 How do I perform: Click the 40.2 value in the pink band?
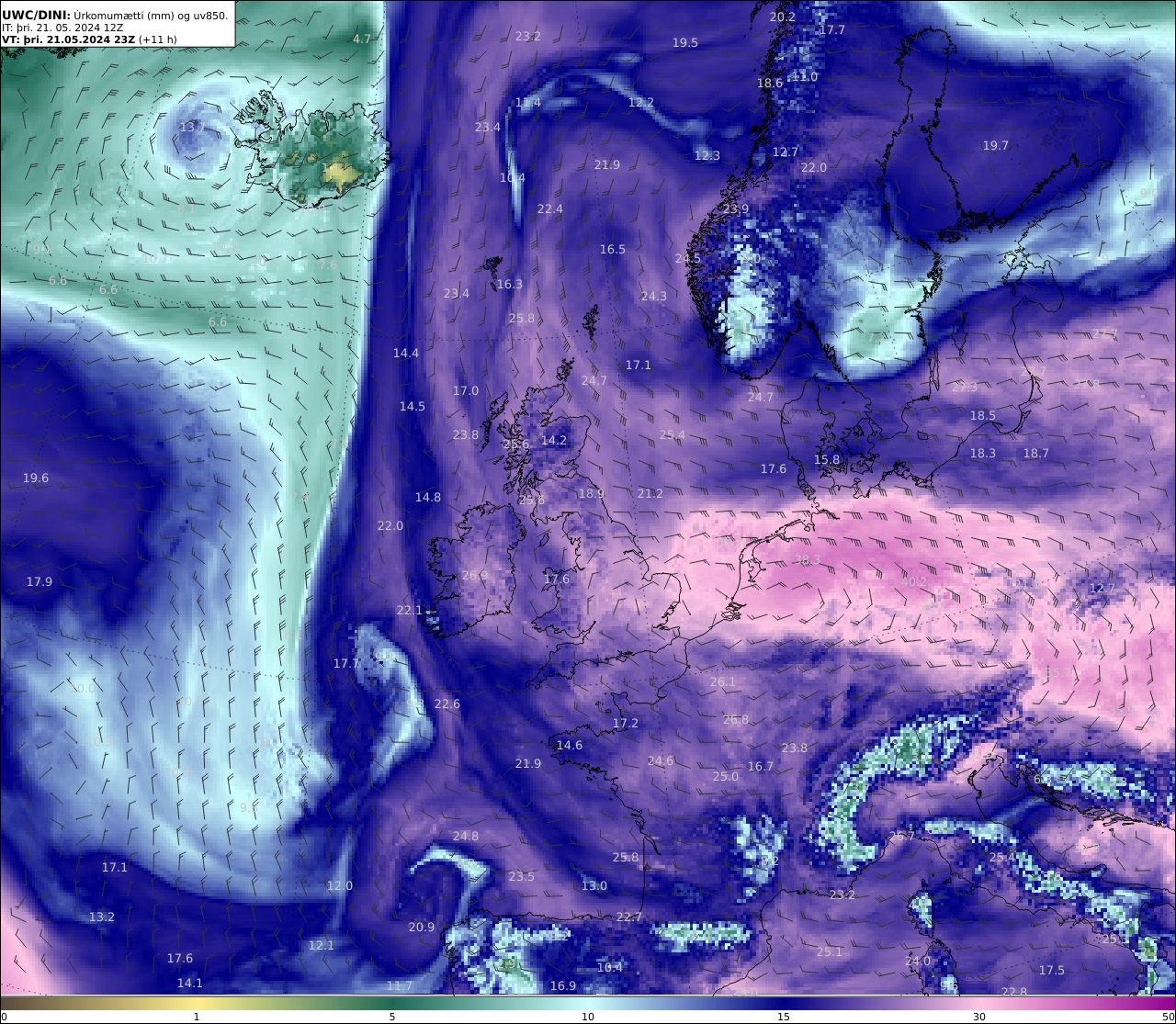coord(914,581)
